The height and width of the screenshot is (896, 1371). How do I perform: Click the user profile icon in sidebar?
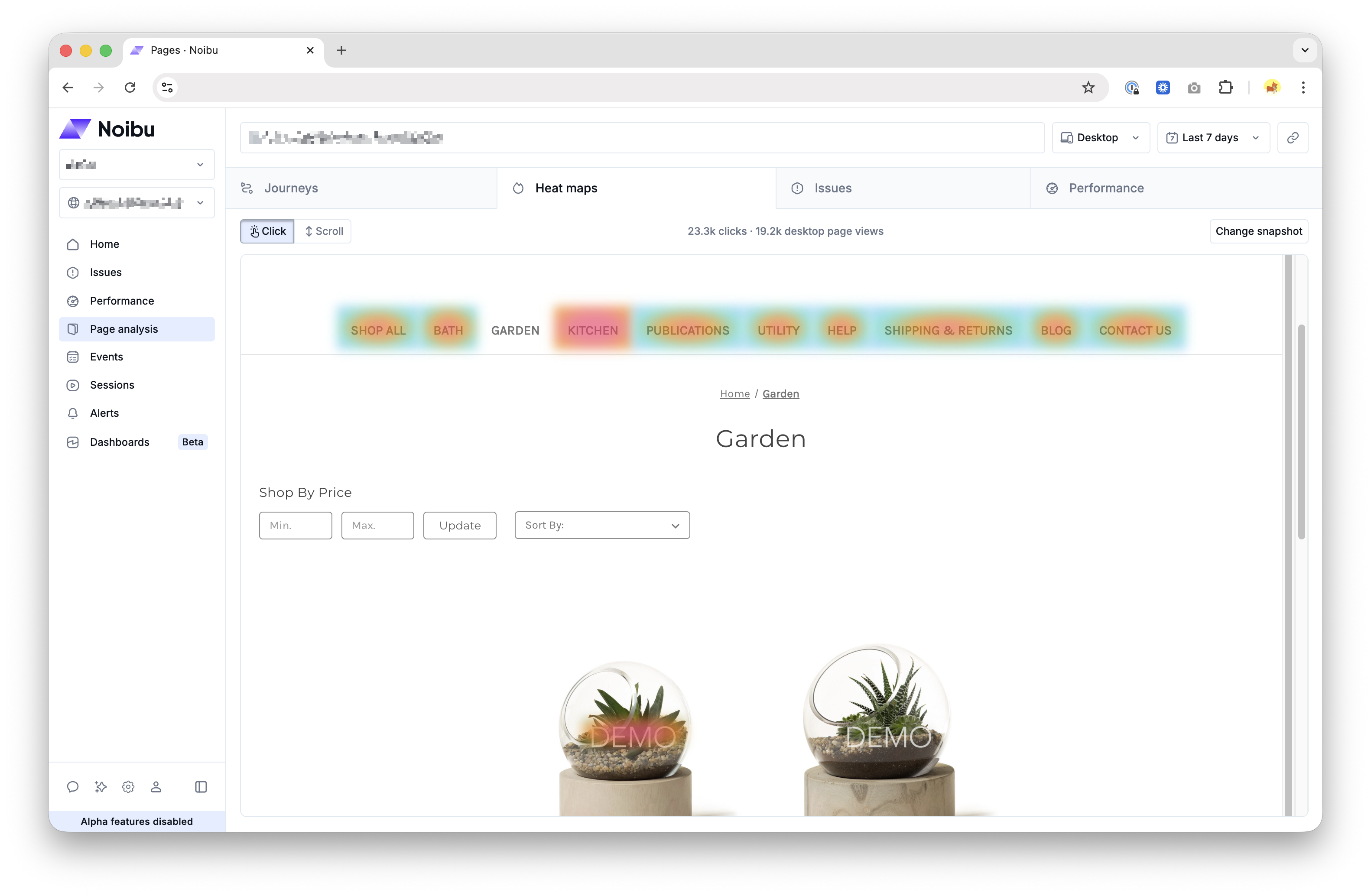coord(156,786)
